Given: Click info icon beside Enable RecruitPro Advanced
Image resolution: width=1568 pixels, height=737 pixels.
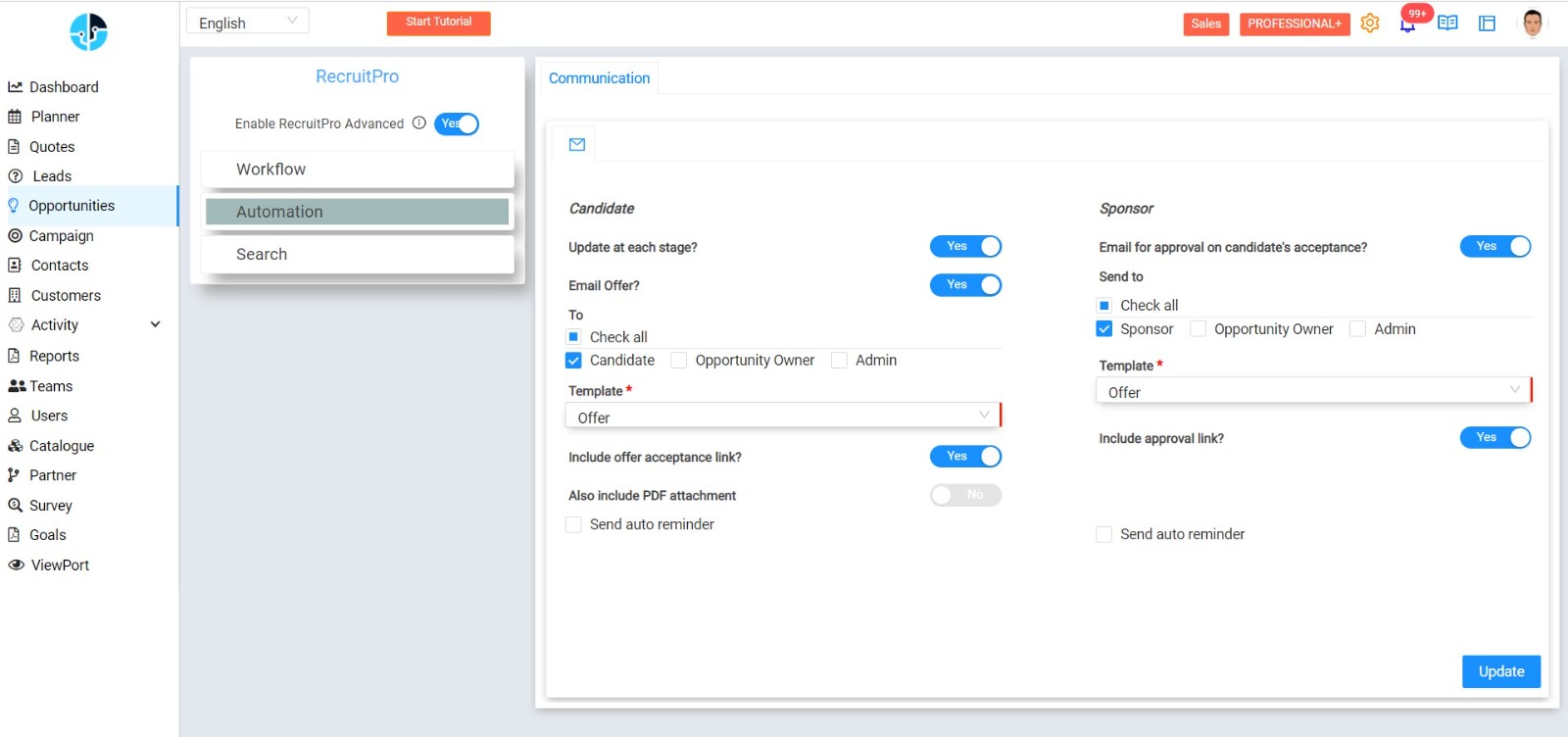Looking at the screenshot, I should click(419, 123).
